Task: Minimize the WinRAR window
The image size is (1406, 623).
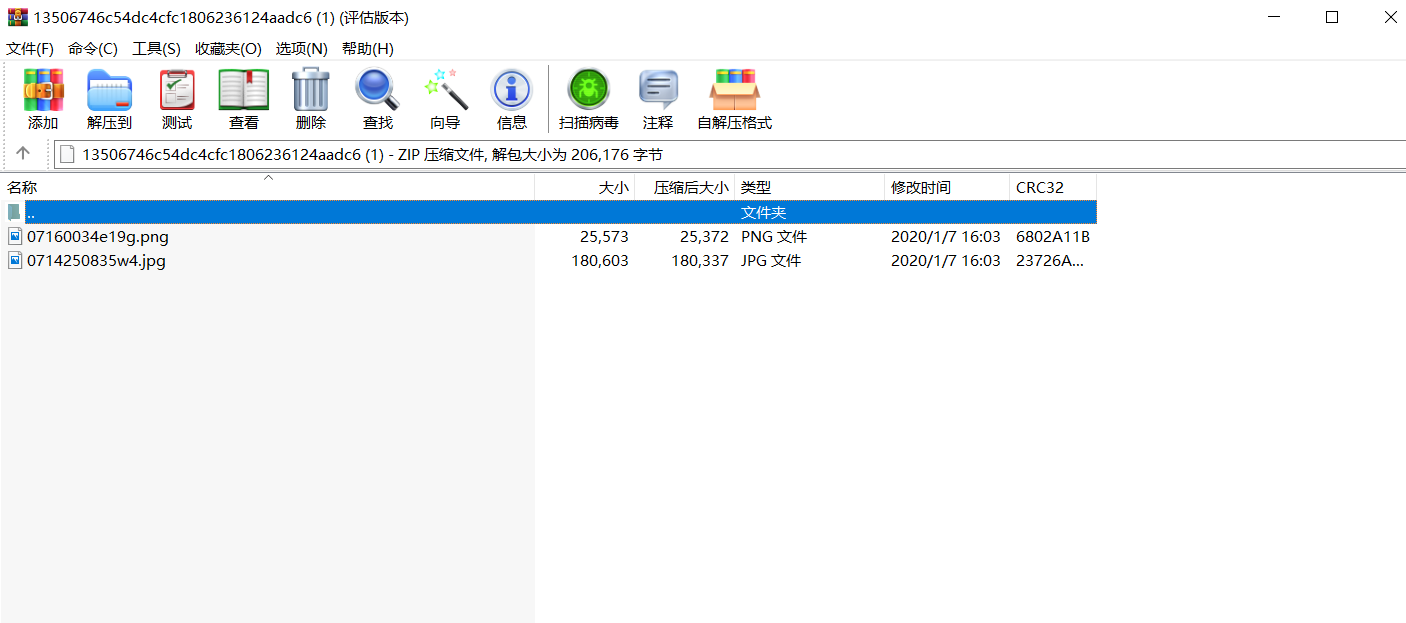Action: [x=1274, y=17]
